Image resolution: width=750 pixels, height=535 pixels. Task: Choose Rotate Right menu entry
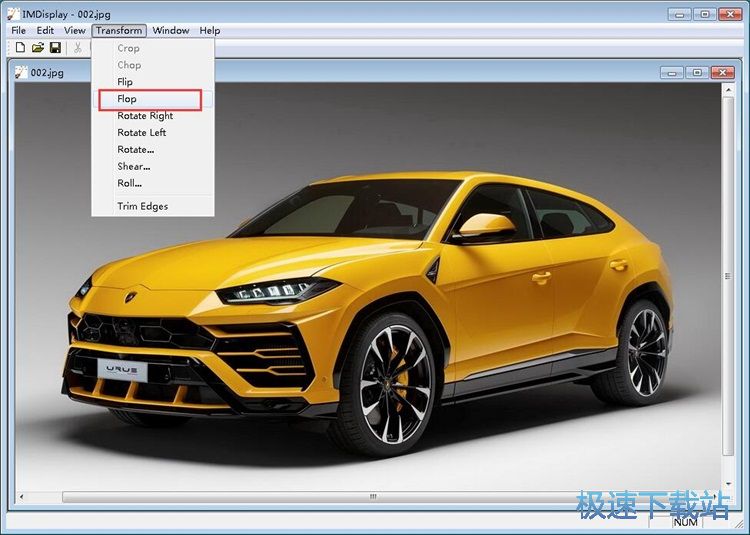point(153,116)
